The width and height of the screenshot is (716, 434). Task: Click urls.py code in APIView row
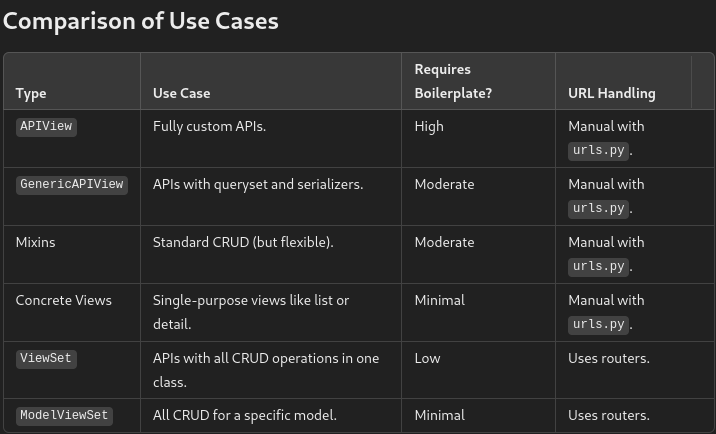599,151
